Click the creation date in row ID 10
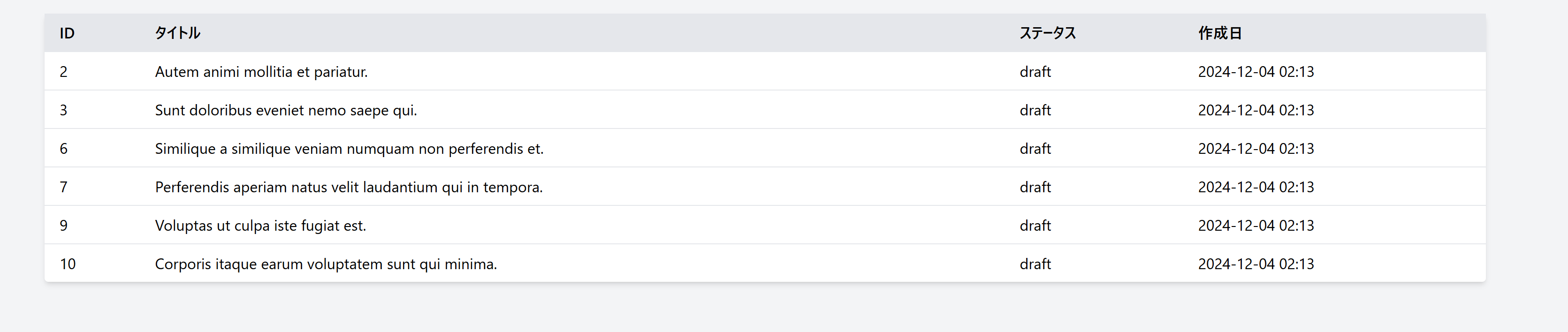The width and height of the screenshot is (1568, 332). click(1256, 264)
